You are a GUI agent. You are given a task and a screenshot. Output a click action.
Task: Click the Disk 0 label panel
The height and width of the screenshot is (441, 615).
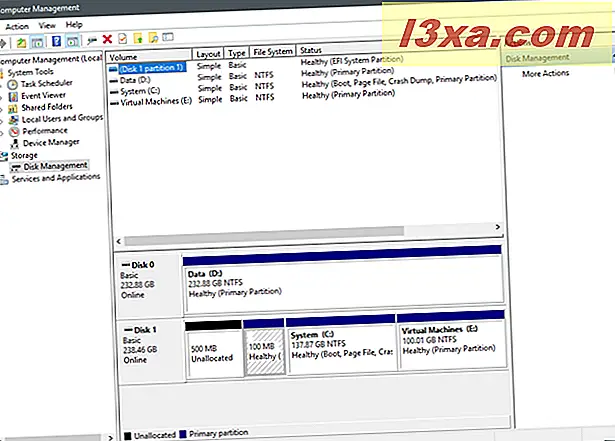click(x=149, y=284)
